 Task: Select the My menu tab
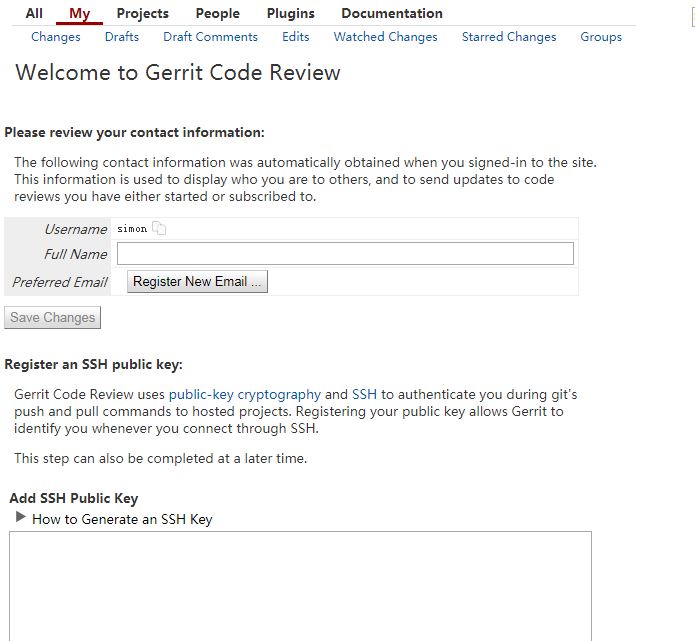(x=79, y=13)
